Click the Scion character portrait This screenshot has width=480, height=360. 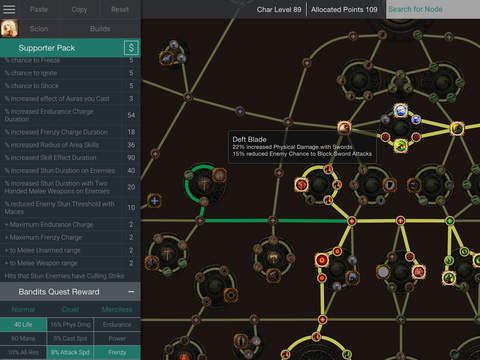[x=9, y=29]
